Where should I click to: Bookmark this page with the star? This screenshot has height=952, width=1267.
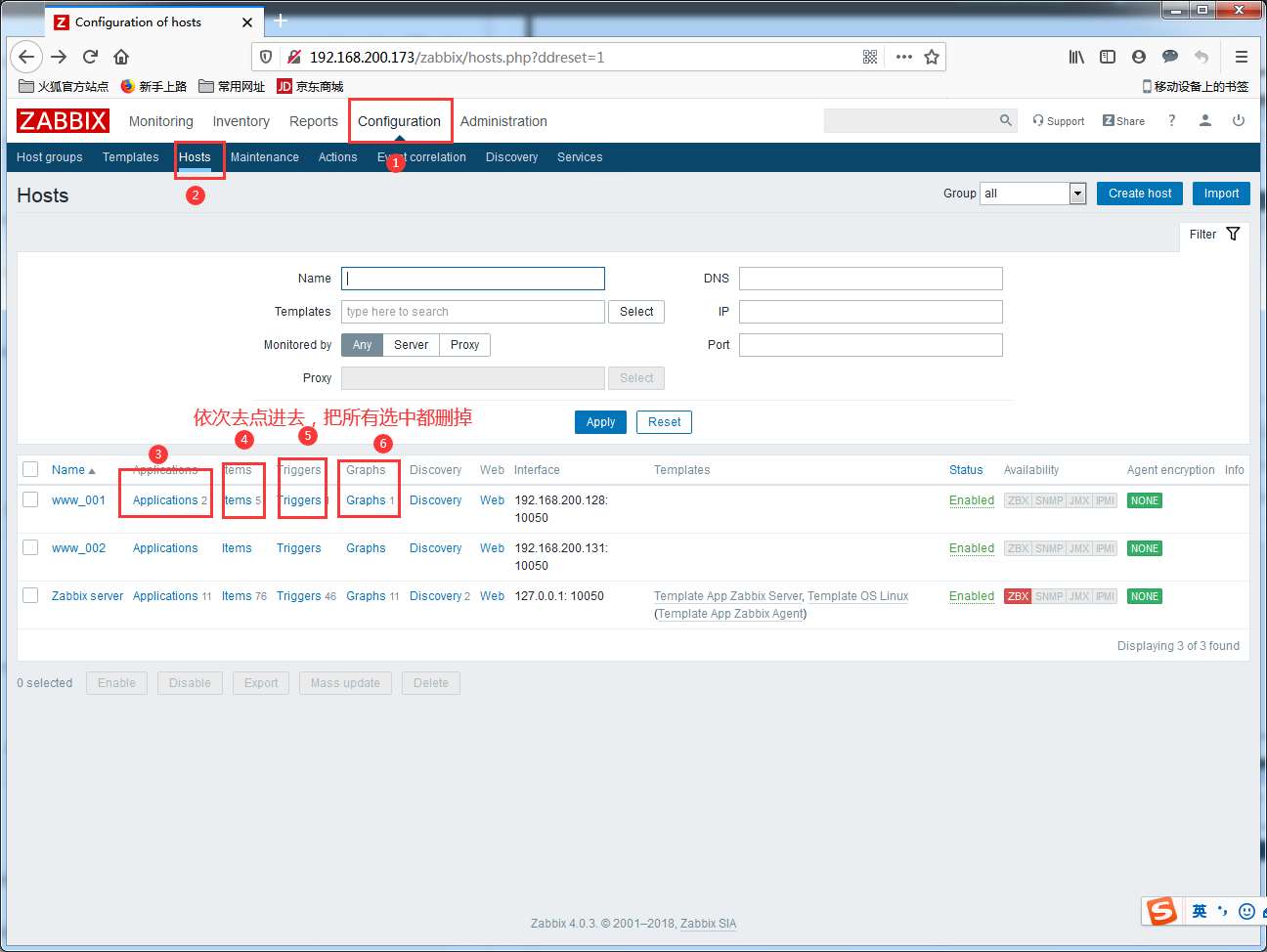tap(932, 57)
